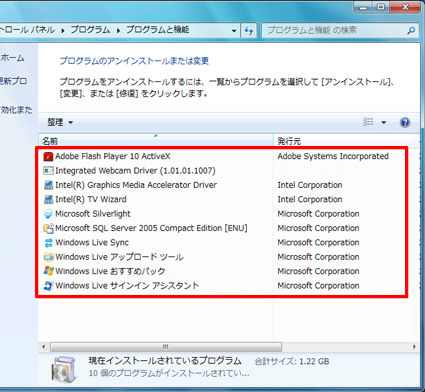Click the Microsoft SQL Server 2005 Compact icon
425x392 pixels.
(x=48, y=228)
